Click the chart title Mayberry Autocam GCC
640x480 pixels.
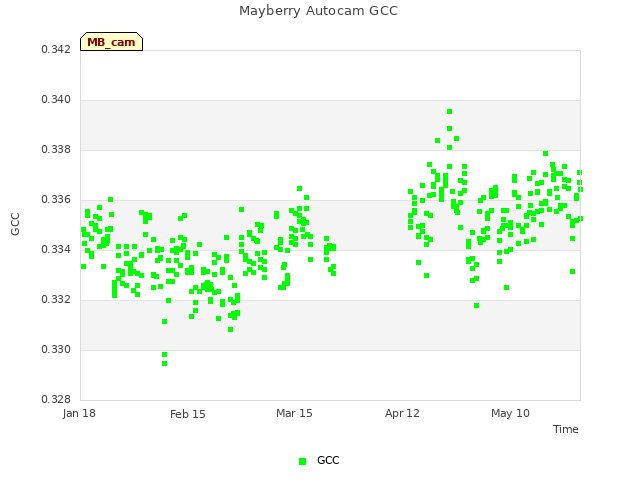pyautogui.click(x=318, y=11)
